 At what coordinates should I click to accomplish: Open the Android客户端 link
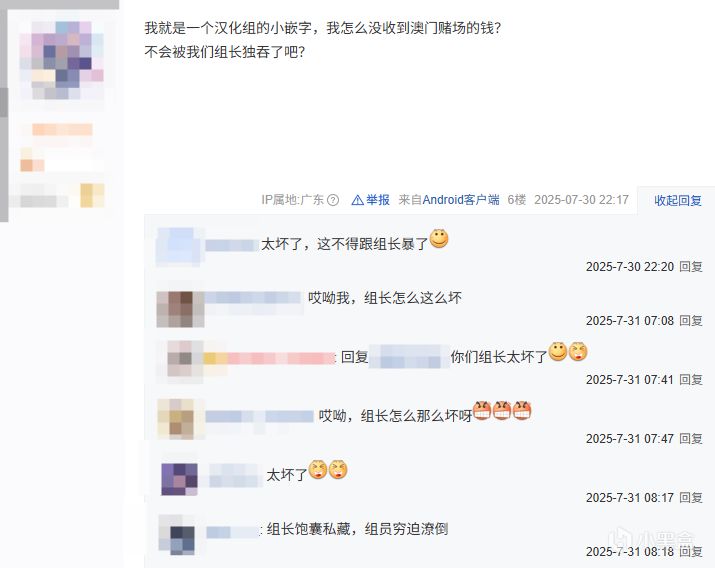[x=461, y=200]
